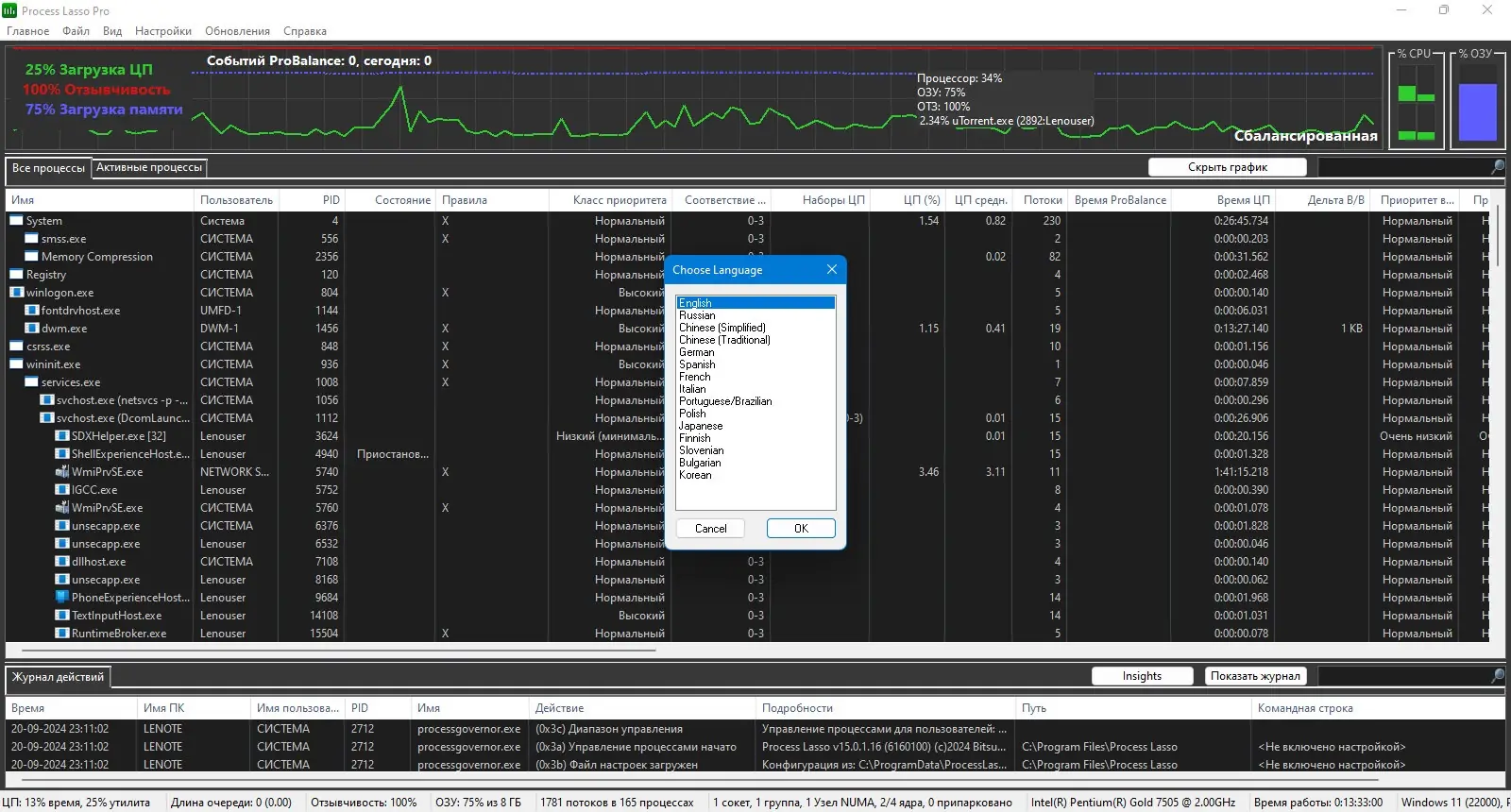Image resolution: width=1511 pixels, height=812 pixels.
Task: Select the svchost.exe (netsvcs -p) row
Action: pyautogui.click(x=749, y=400)
